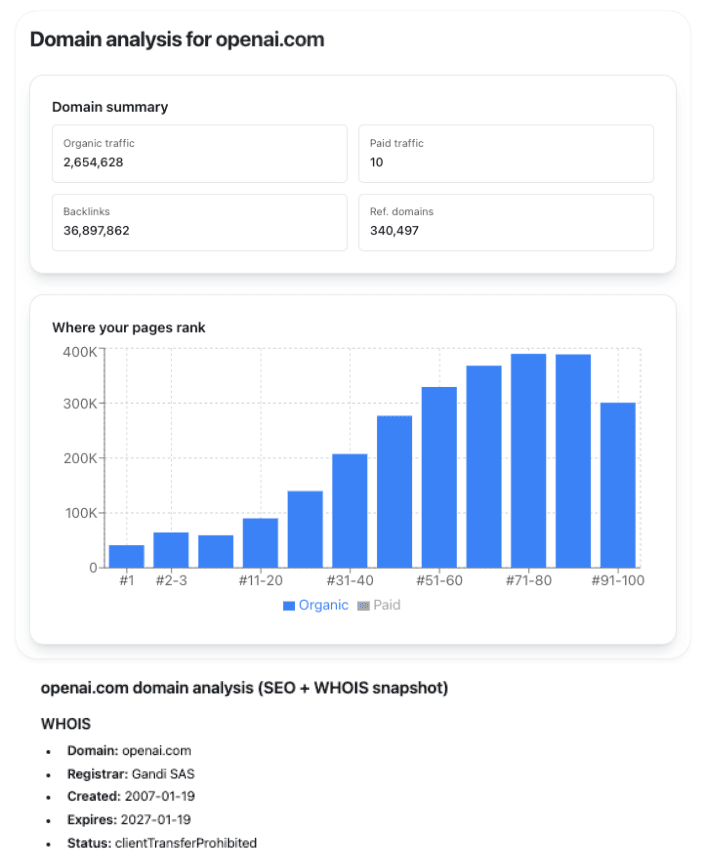Click the 'Status: clientTransferProhibited' list item
The width and height of the screenshot is (706, 860).
(x=162, y=842)
